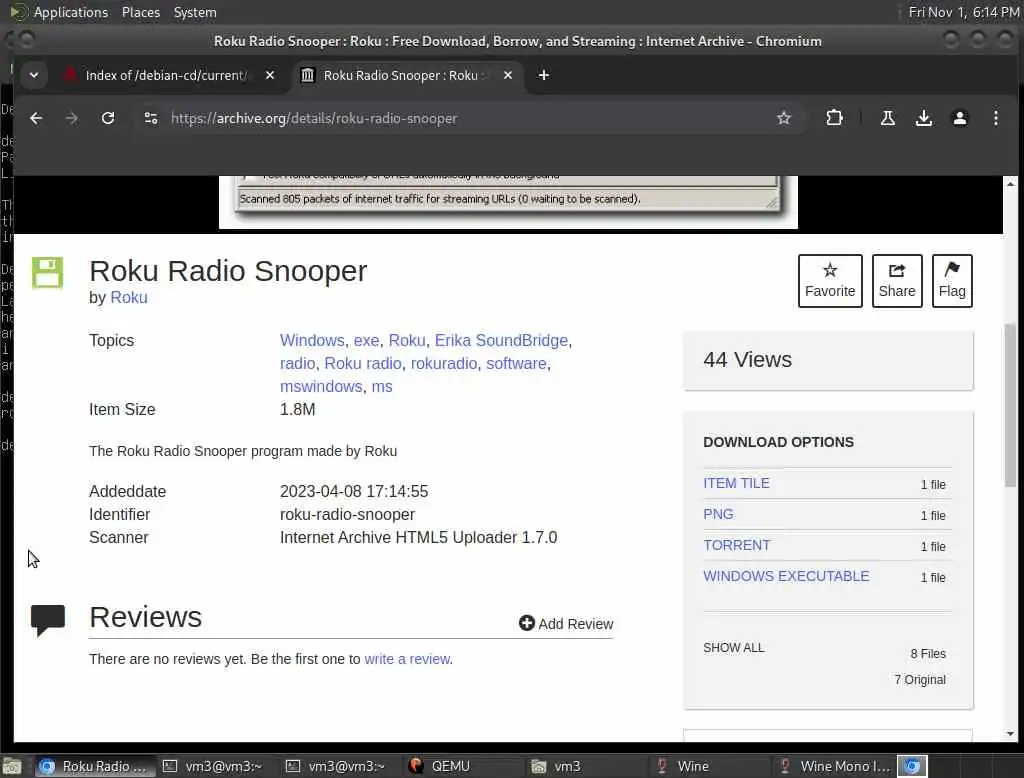Screen dimensions: 1024x778
Task: Select the 2023-04-08 17:14:55 added date
Action: click(354, 491)
